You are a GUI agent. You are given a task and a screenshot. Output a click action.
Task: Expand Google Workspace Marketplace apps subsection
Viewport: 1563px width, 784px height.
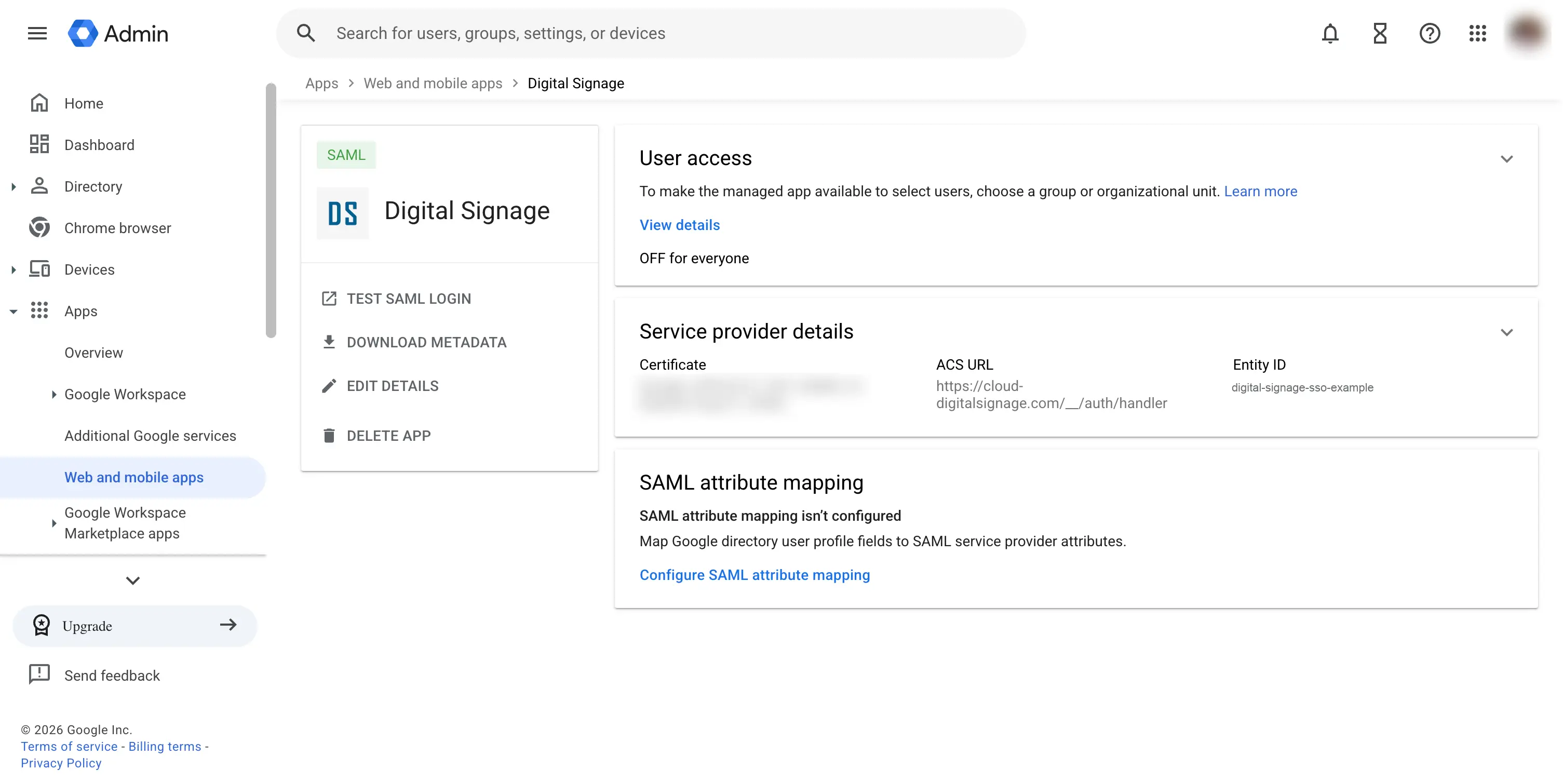[53, 523]
